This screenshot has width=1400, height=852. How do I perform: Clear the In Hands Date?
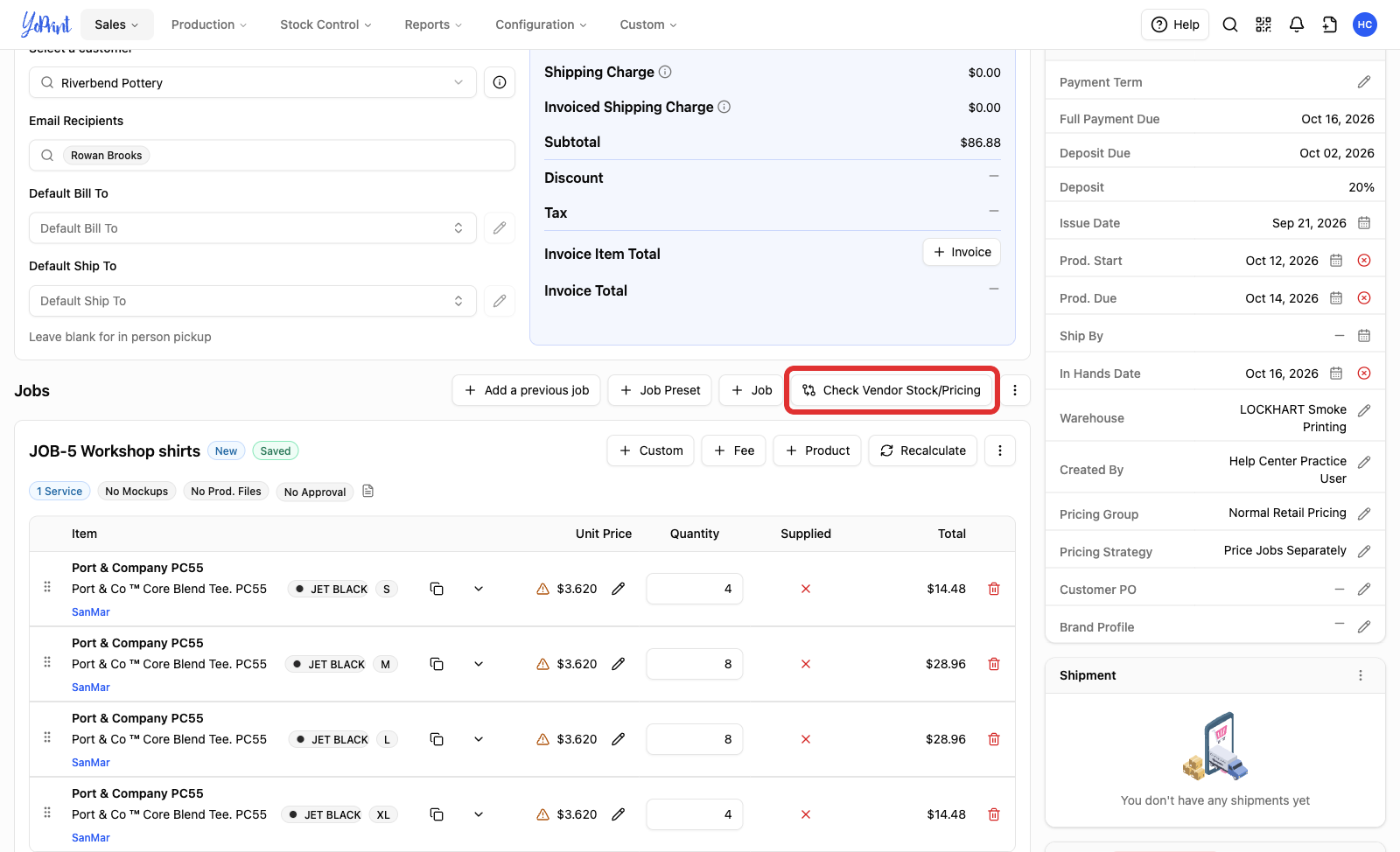click(1364, 374)
